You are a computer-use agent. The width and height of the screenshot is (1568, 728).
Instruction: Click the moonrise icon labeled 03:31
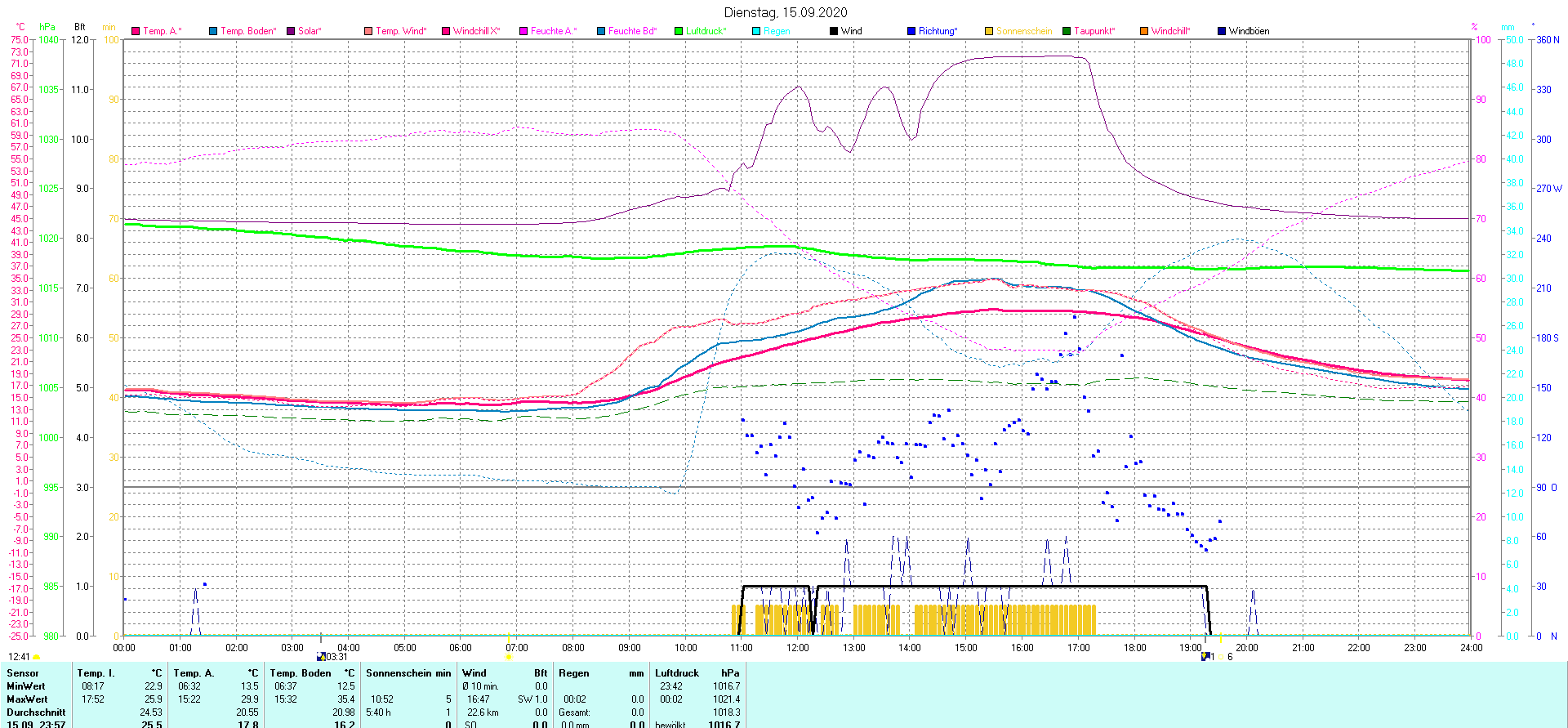pyautogui.click(x=321, y=657)
